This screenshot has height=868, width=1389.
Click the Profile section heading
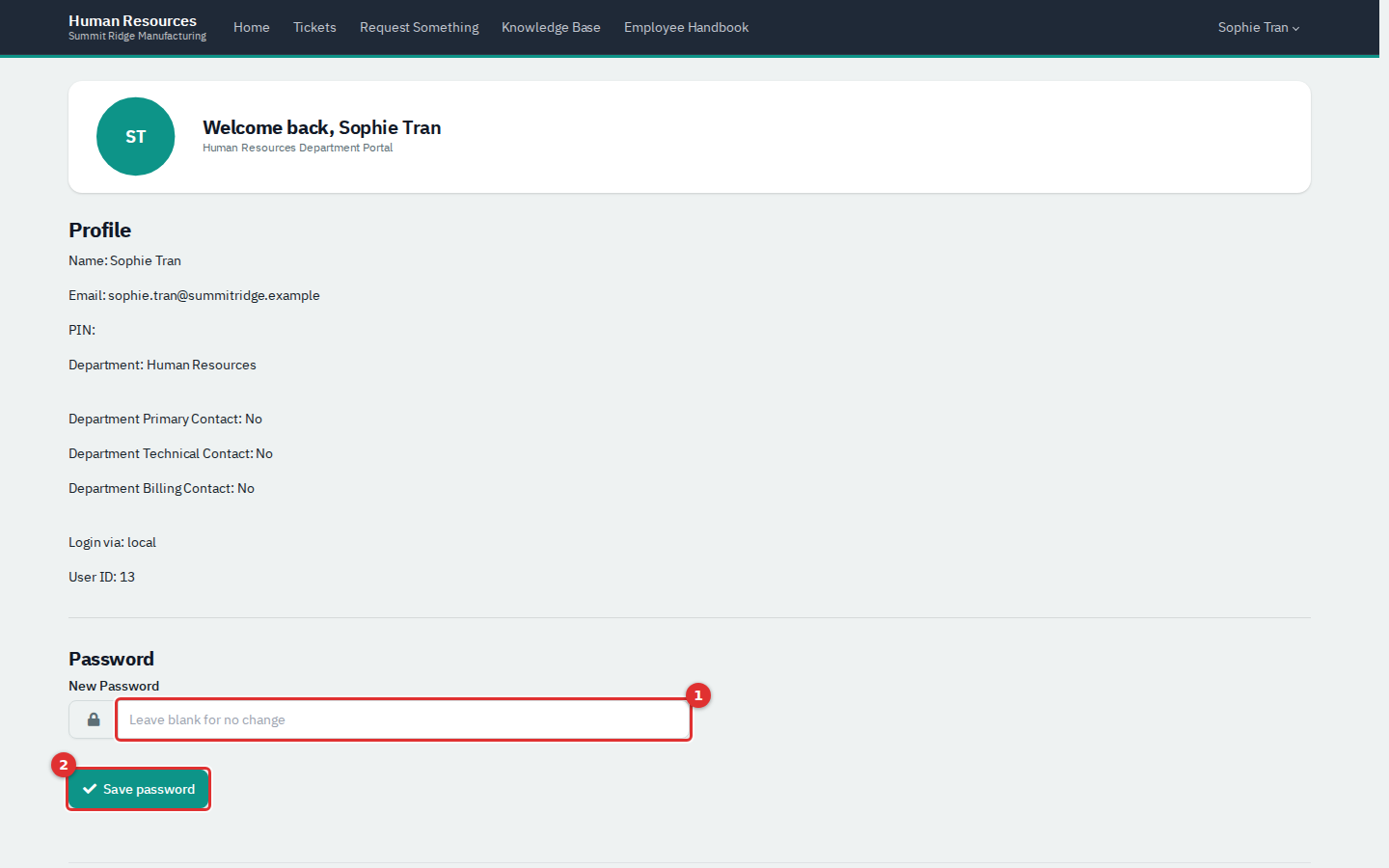click(x=99, y=230)
